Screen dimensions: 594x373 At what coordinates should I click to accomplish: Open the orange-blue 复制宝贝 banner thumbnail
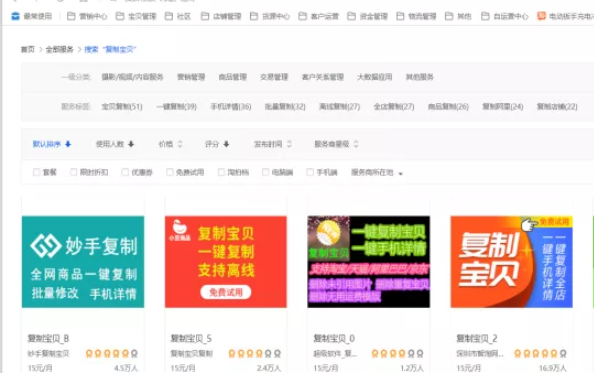tap(511, 262)
